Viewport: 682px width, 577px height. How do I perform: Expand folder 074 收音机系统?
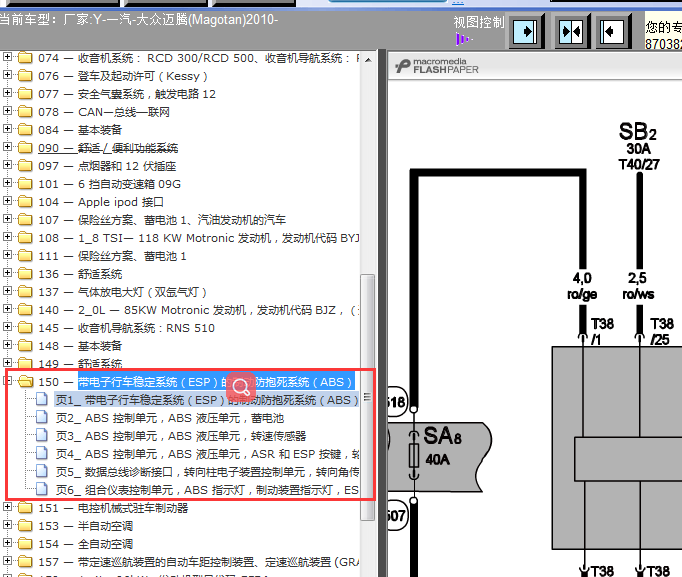[x=7, y=57]
